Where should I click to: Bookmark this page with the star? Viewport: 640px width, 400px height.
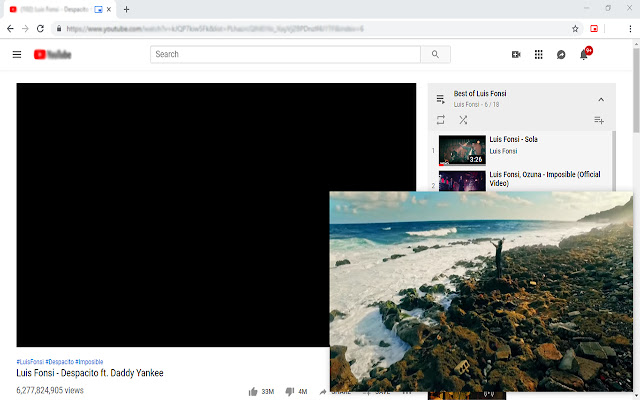[x=575, y=29]
